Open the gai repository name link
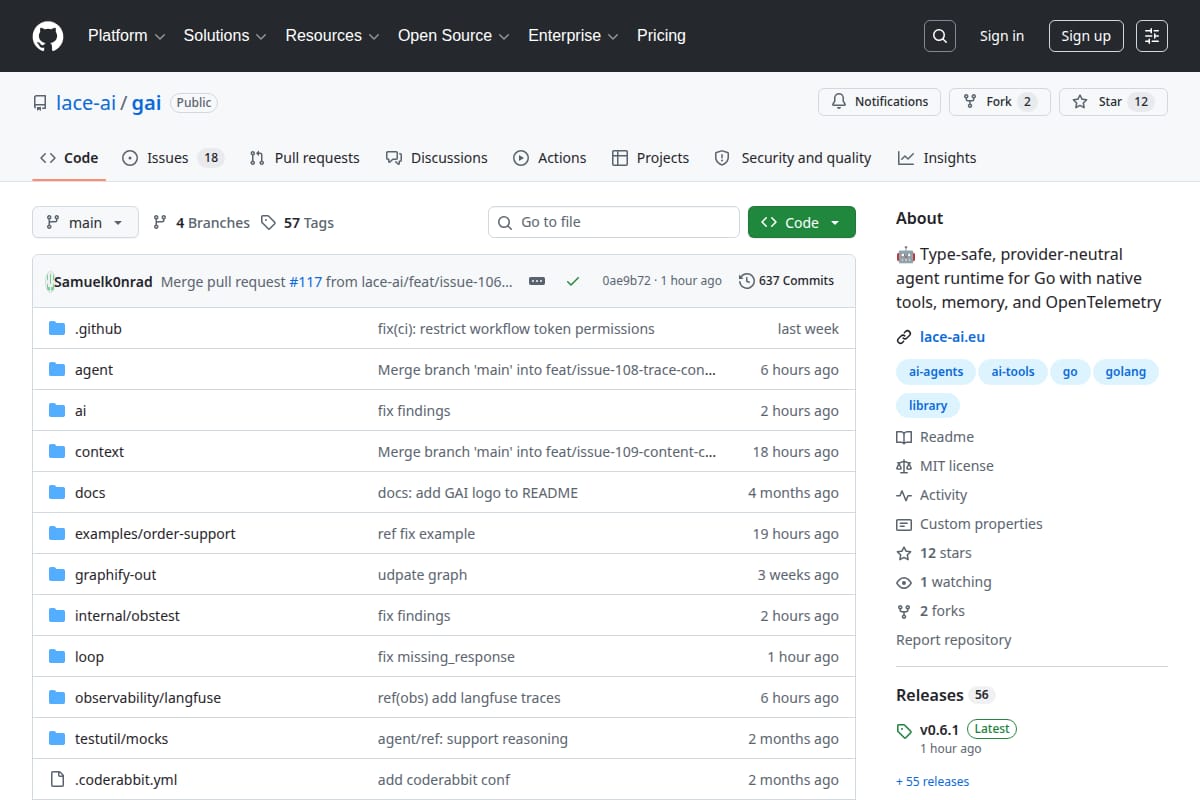The width and height of the screenshot is (1200, 800). point(146,102)
